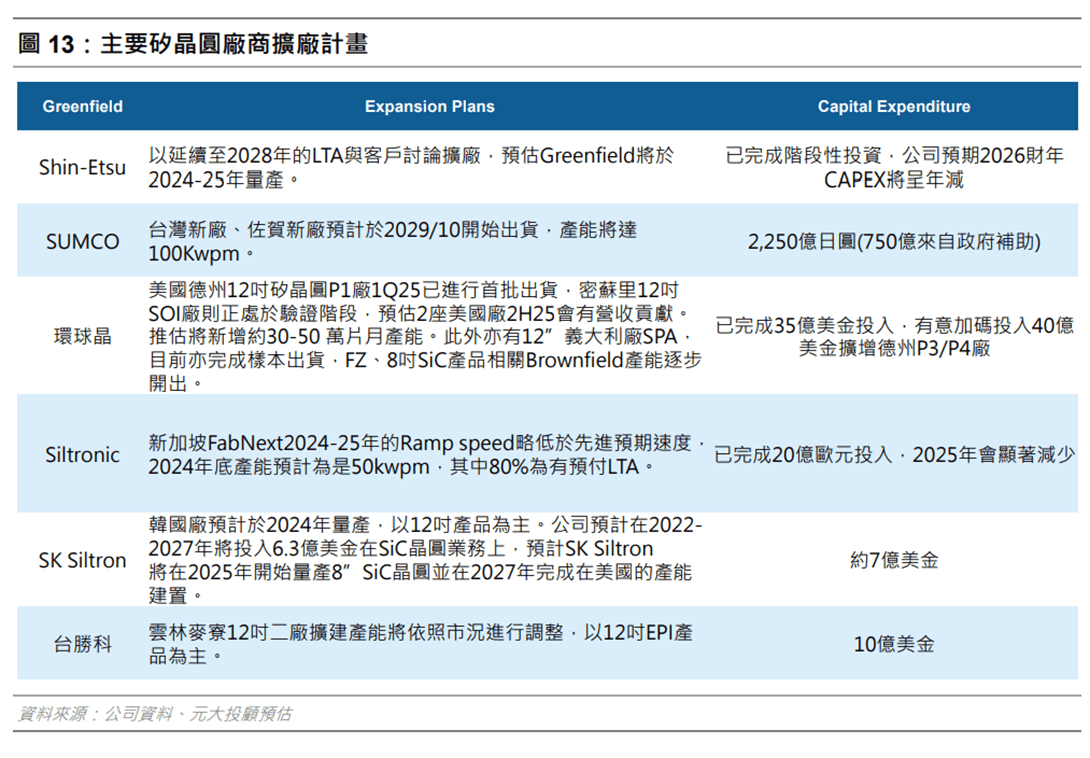Click SUMCO's 台灣新廠 expansion plan text
Screen dimensions: 1090x758
click(393, 242)
